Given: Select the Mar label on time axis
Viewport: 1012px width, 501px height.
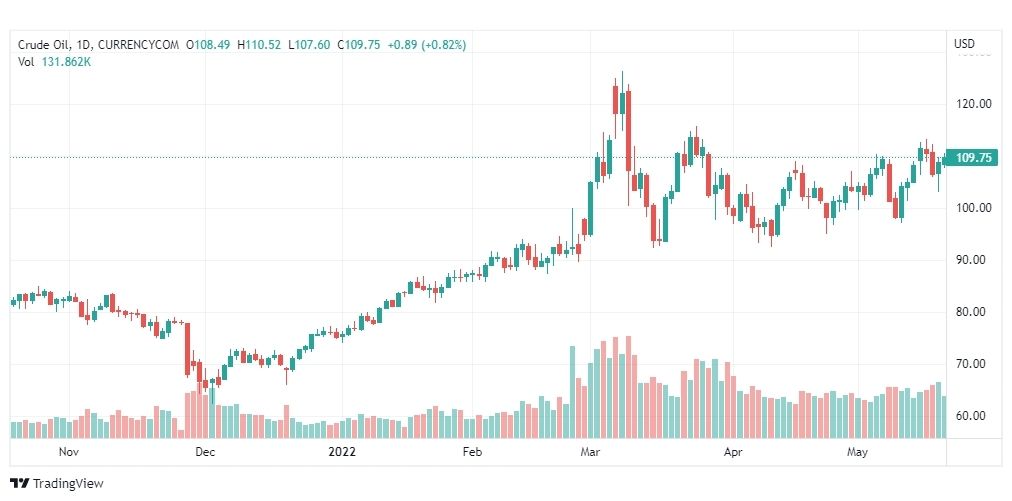Looking at the screenshot, I should point(590,452).
